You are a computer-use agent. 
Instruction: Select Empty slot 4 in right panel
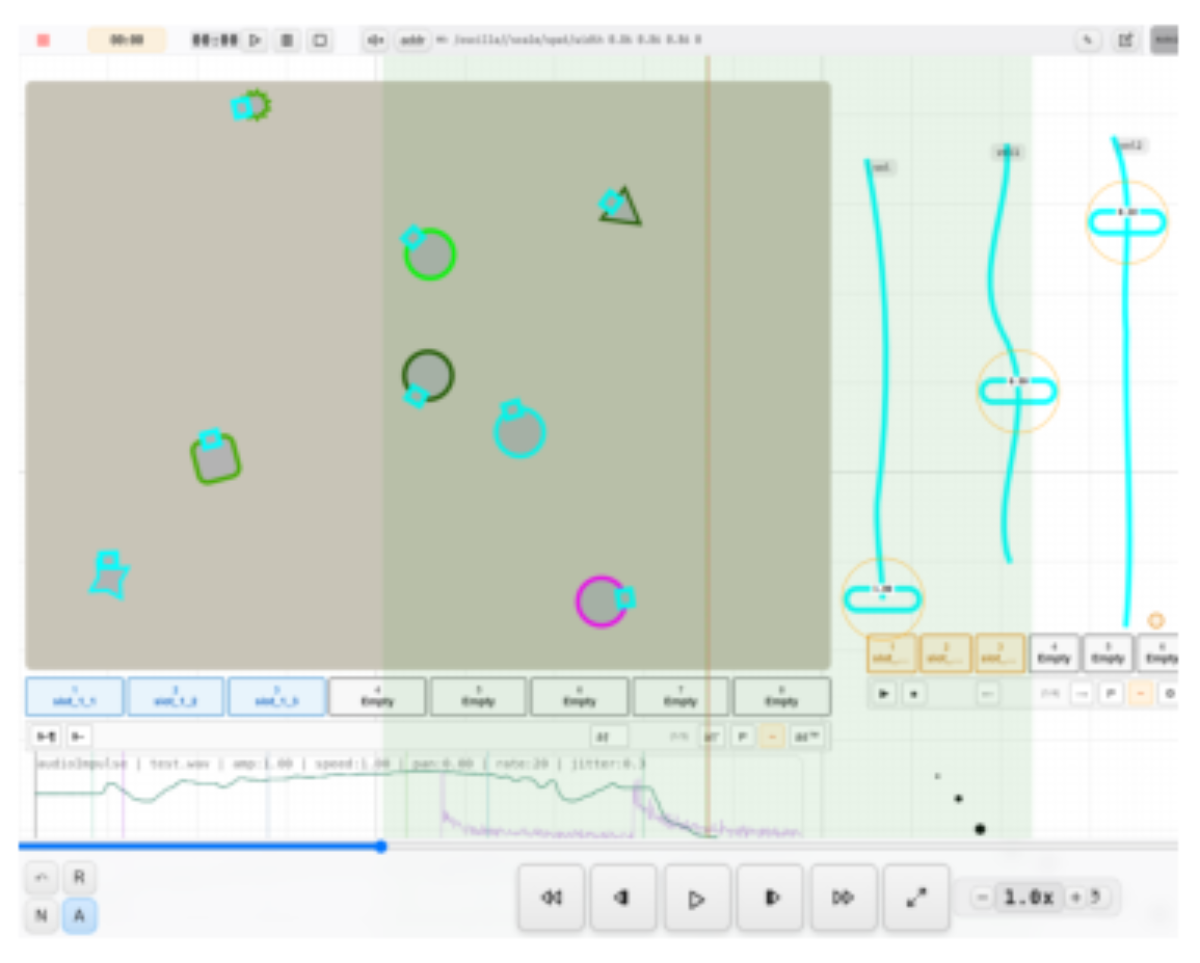pos(1054,654)
